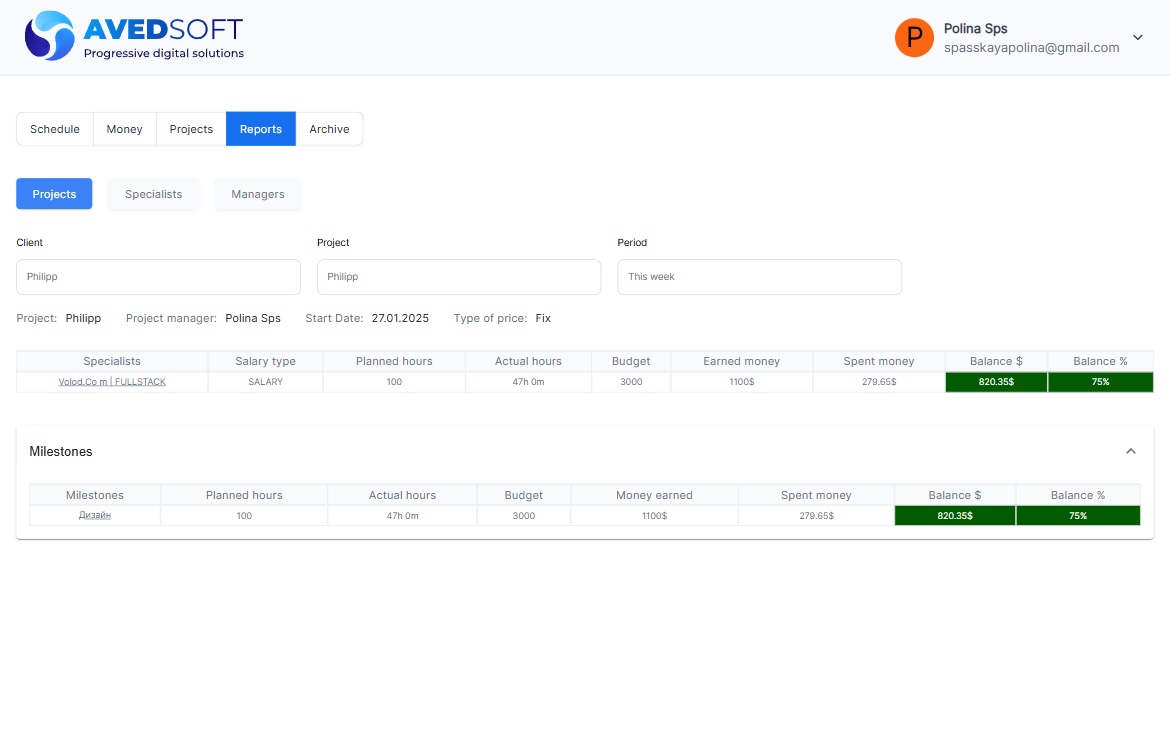Open the Money tab
1170x729 pixels.
coord(125,129)
